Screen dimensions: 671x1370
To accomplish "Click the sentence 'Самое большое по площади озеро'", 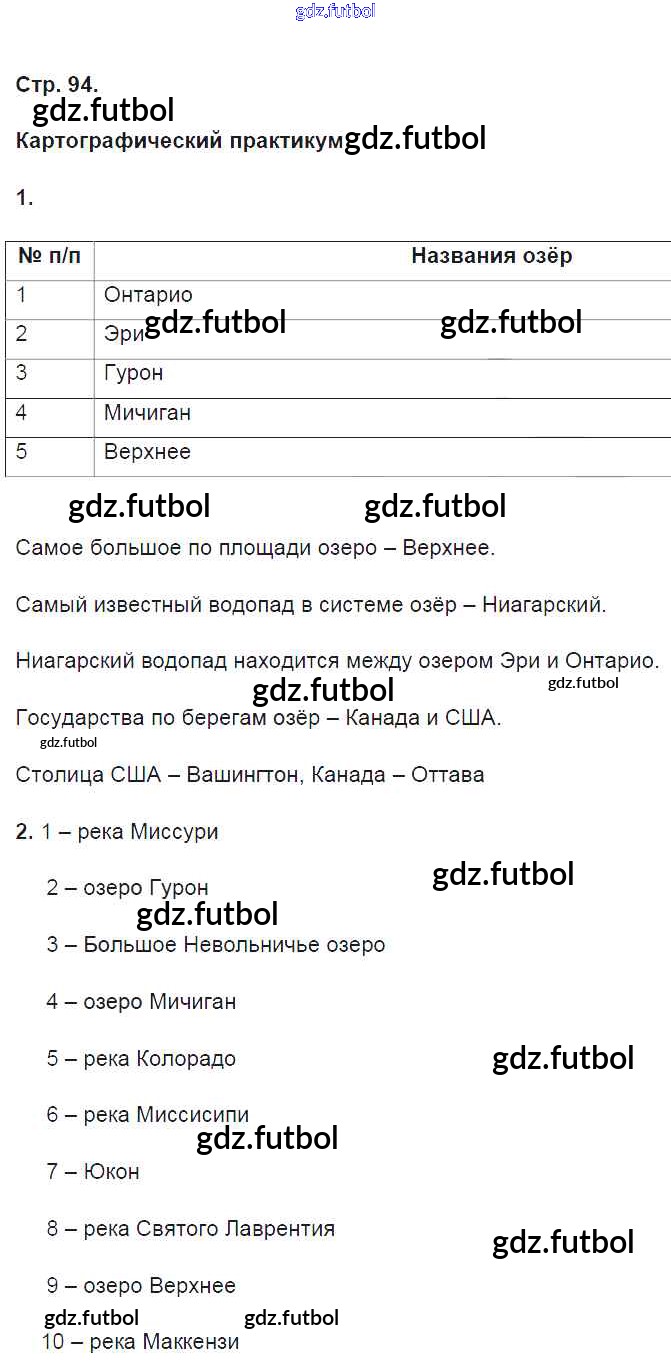I will tap(256, 548).
